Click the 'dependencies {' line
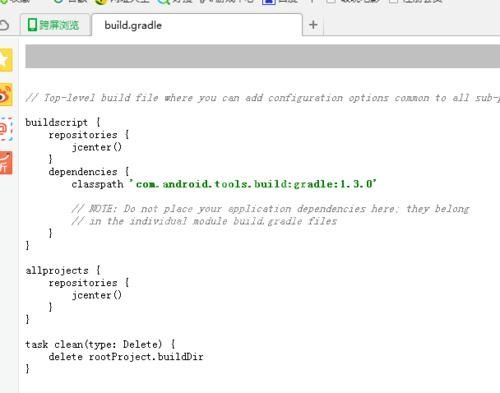The image size is (500, 393). coord(89,172)
